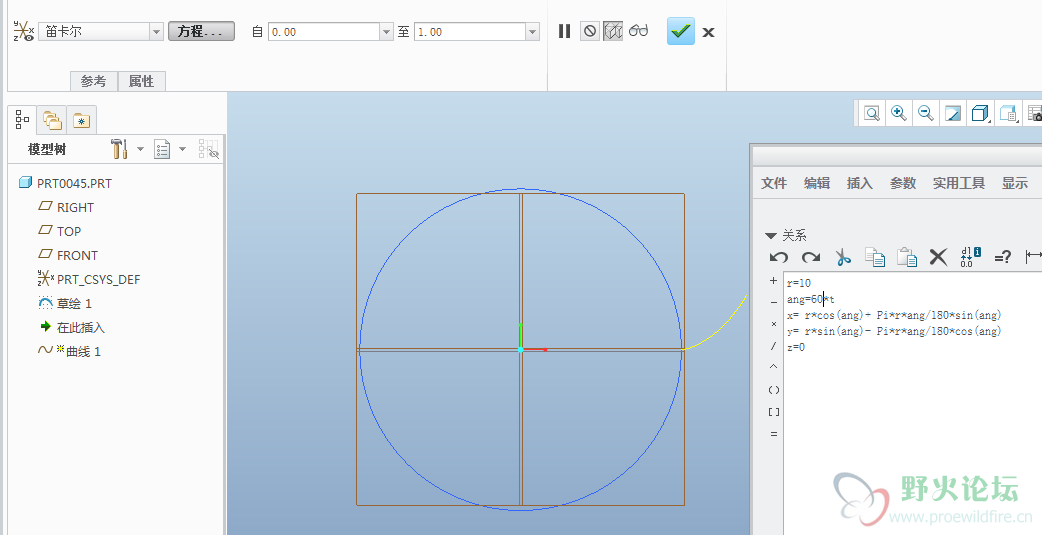The width and height of the screenshot is (1042, 535).
Task: Open the 至 1.00 range dropdown
Action: pos(532,32)
